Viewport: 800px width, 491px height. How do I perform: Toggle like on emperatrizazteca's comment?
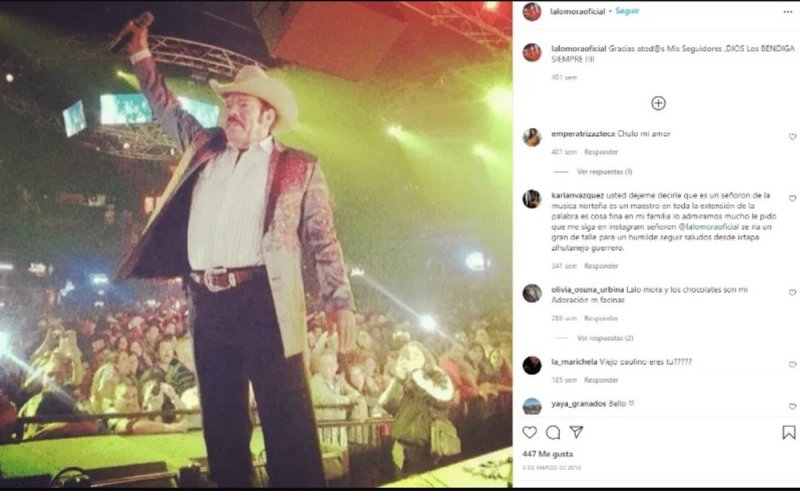792,137
